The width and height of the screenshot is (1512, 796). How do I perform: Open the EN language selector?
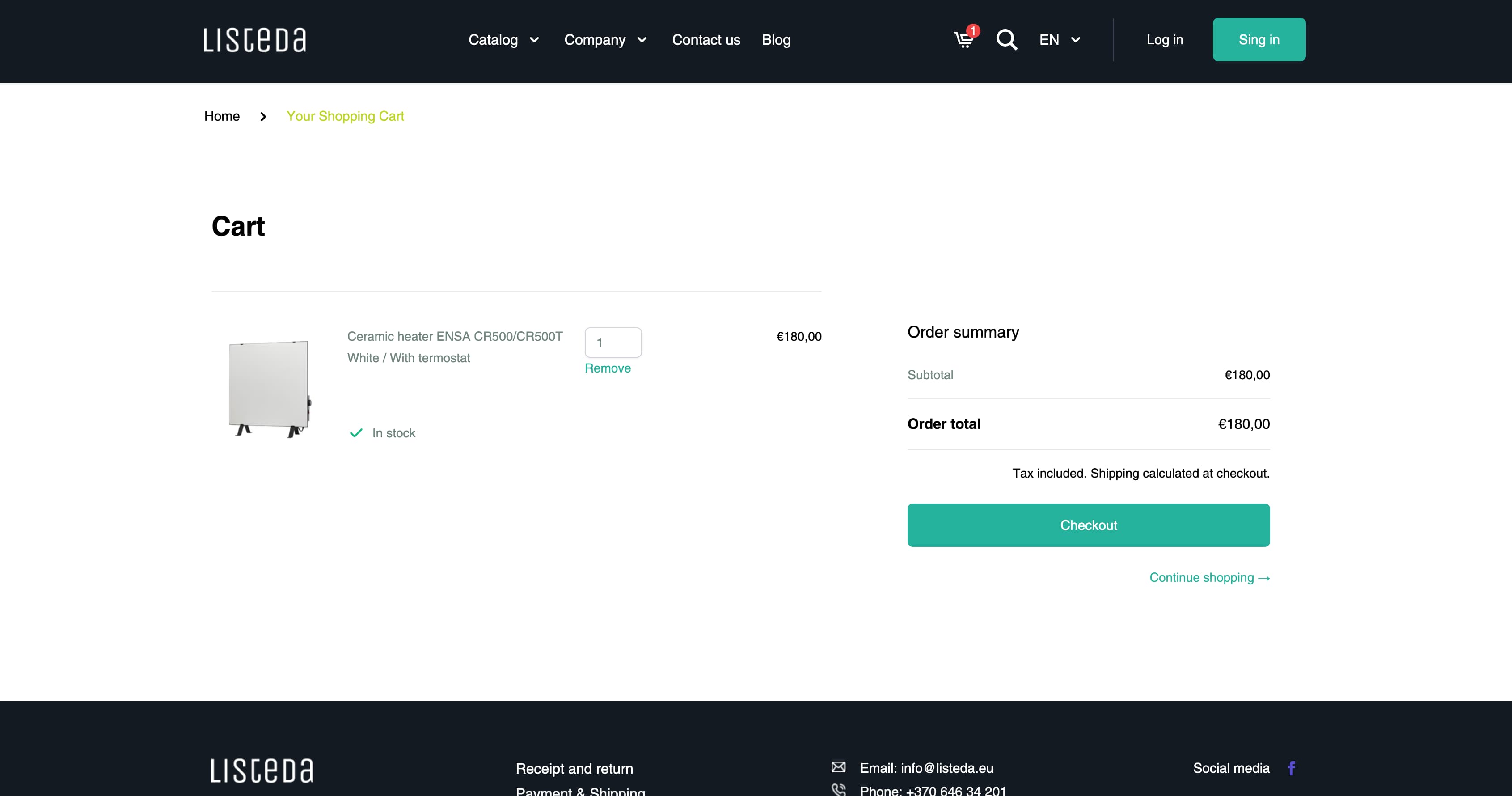1060,40
